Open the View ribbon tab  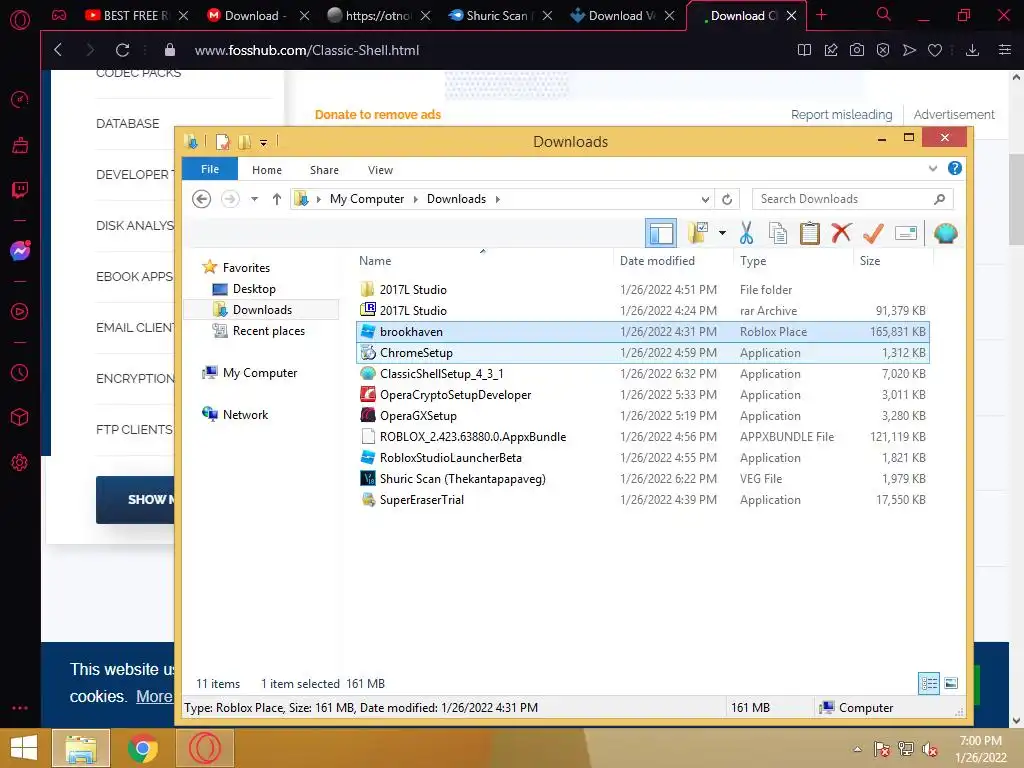point(380,170)
